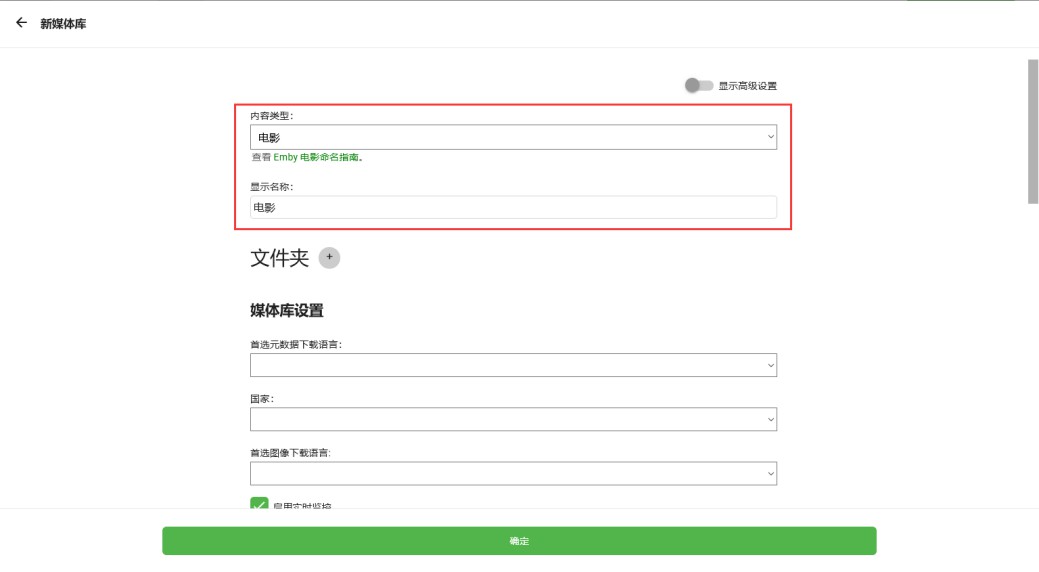
Task: Expand the 首选图像下载语言 dropdown
Action: [x=513, y=473]
